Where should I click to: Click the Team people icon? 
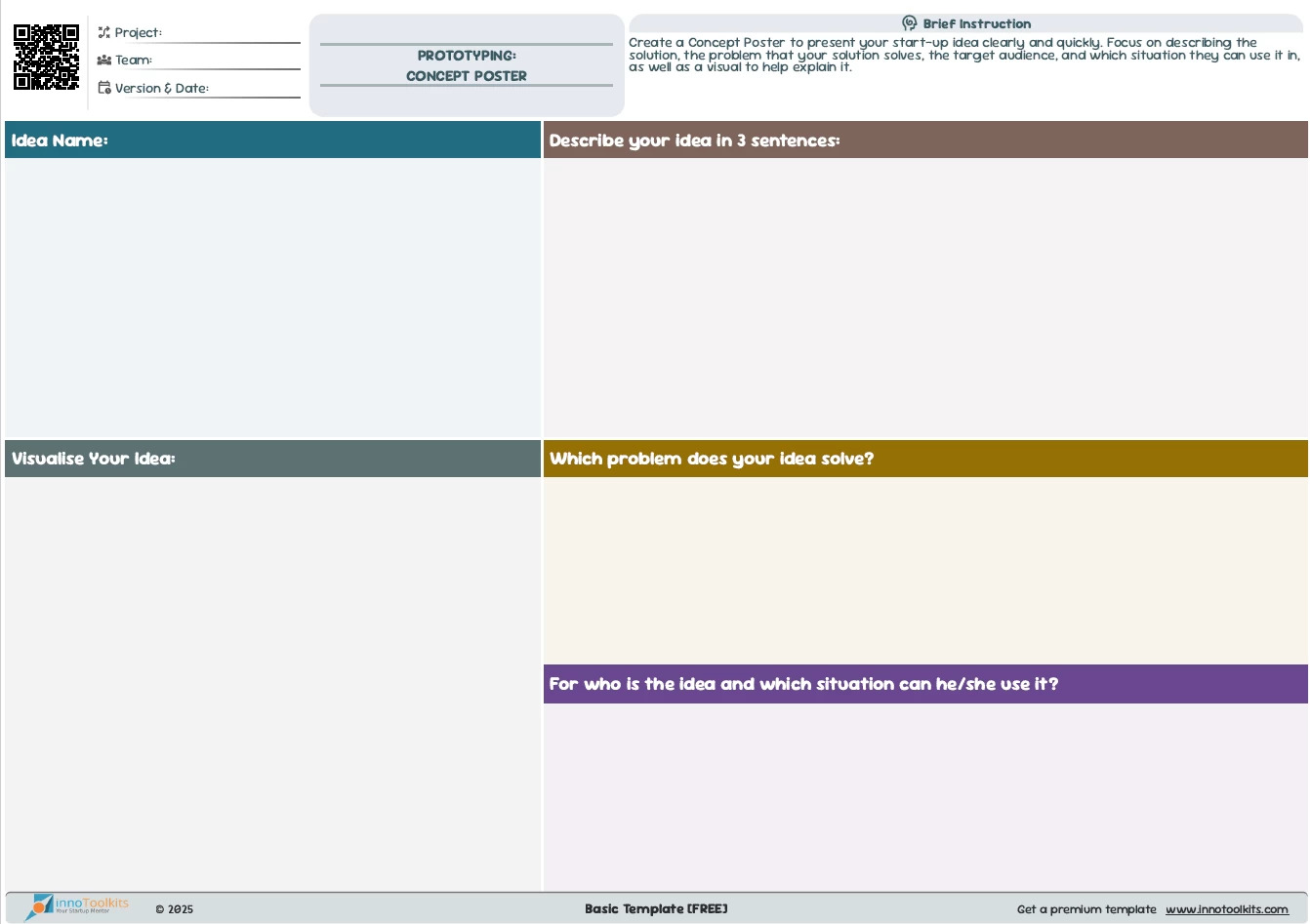pyautogui.click(x=103, y=60)
